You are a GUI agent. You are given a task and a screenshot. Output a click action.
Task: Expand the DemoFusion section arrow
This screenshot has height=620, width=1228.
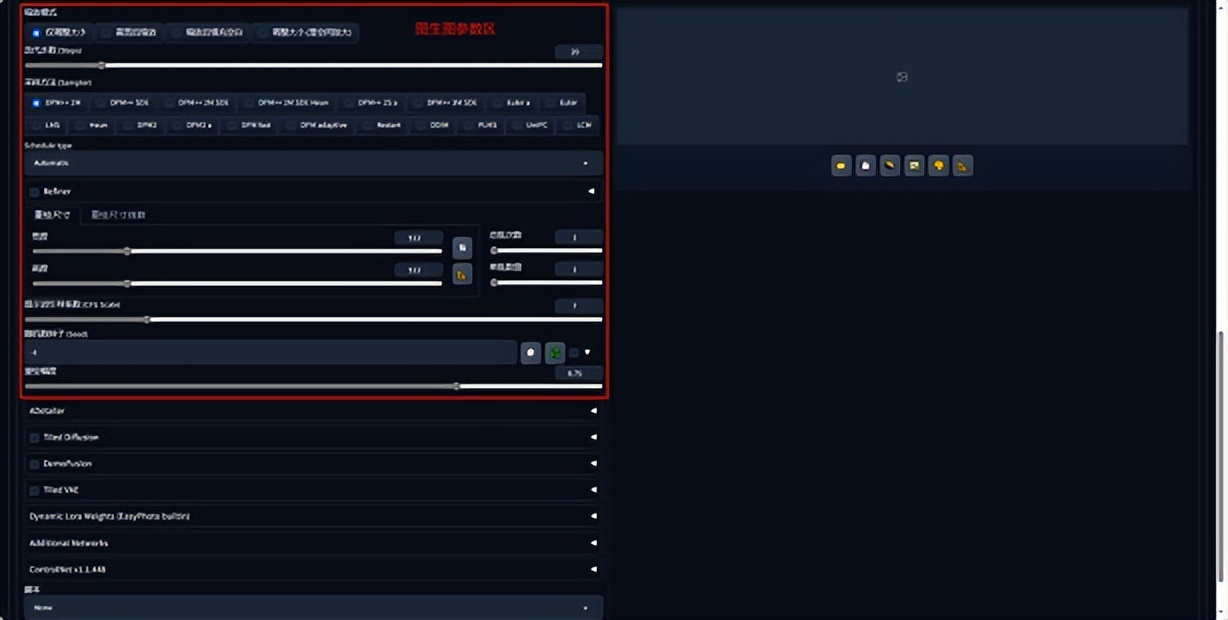tap(593, 464)
